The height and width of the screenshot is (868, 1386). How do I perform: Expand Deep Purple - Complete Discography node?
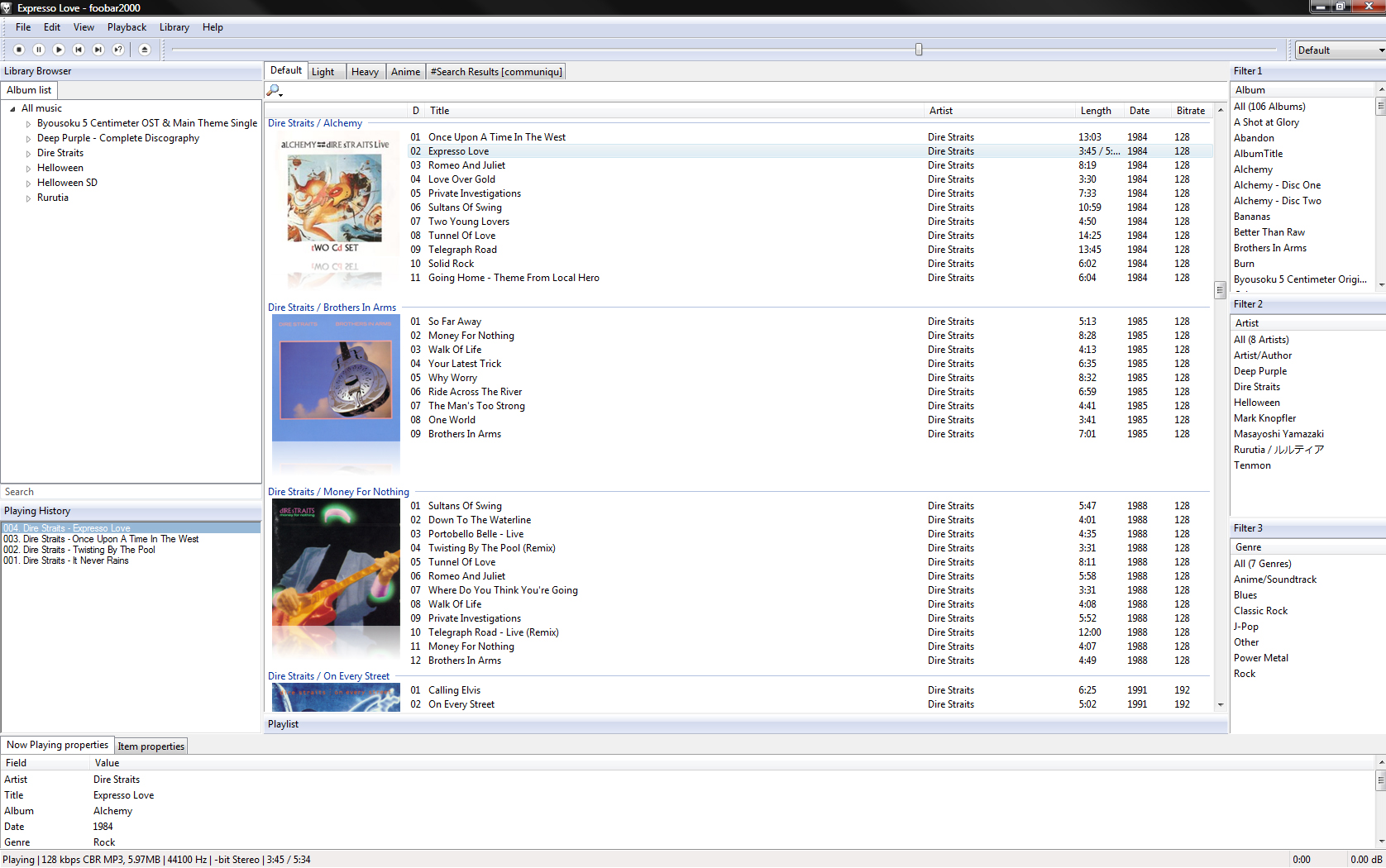[28, 139]
